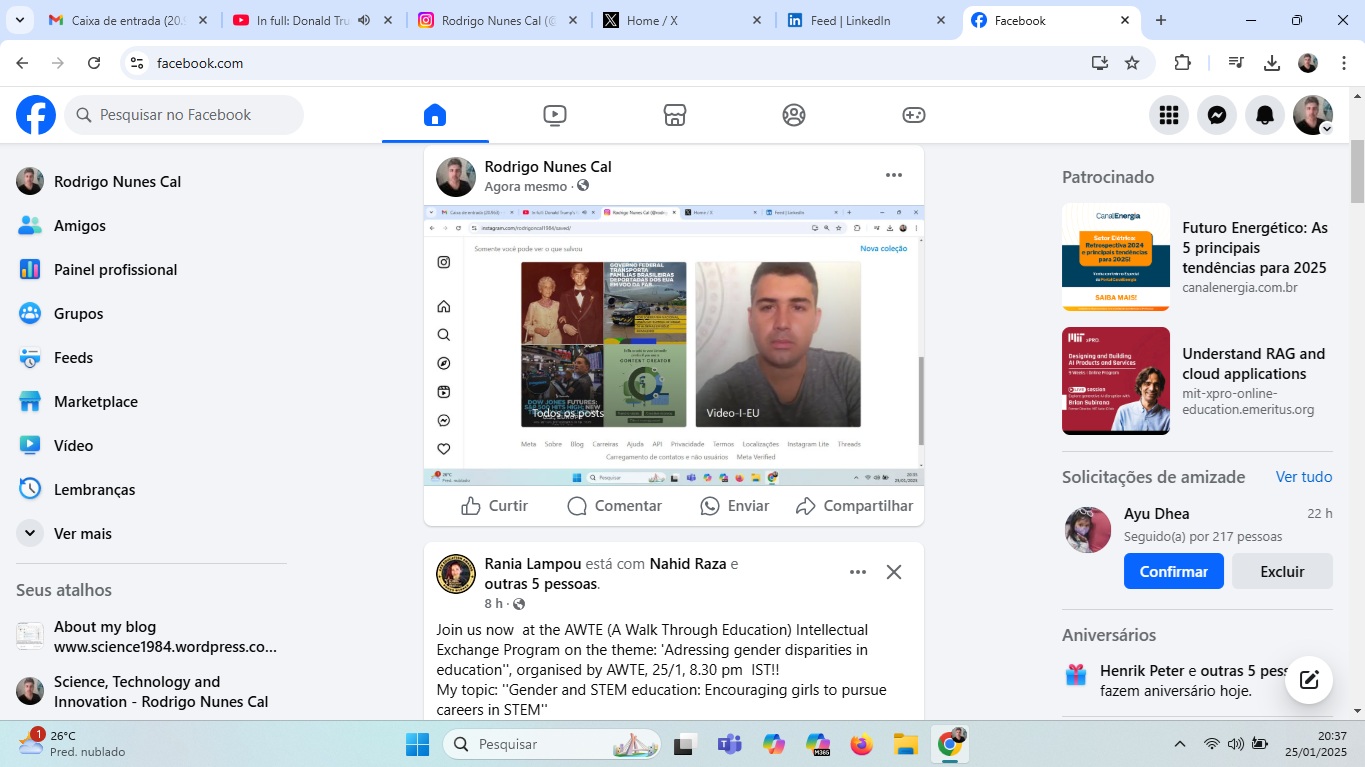
Task: Open Science, Technology and Innovation shortcut
Action: click(150, 692)
